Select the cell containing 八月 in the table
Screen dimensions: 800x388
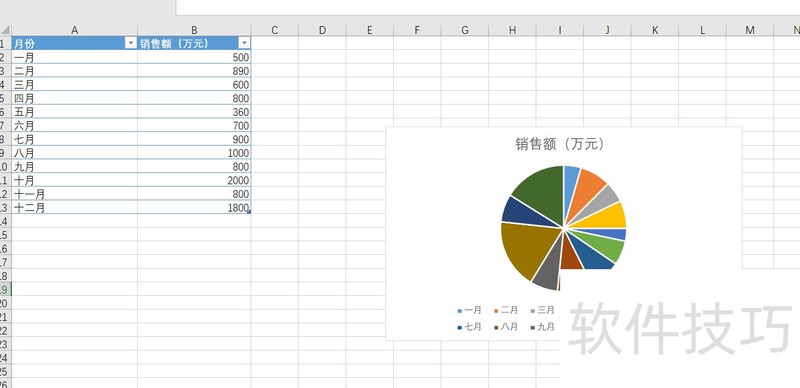pos(74,153)
